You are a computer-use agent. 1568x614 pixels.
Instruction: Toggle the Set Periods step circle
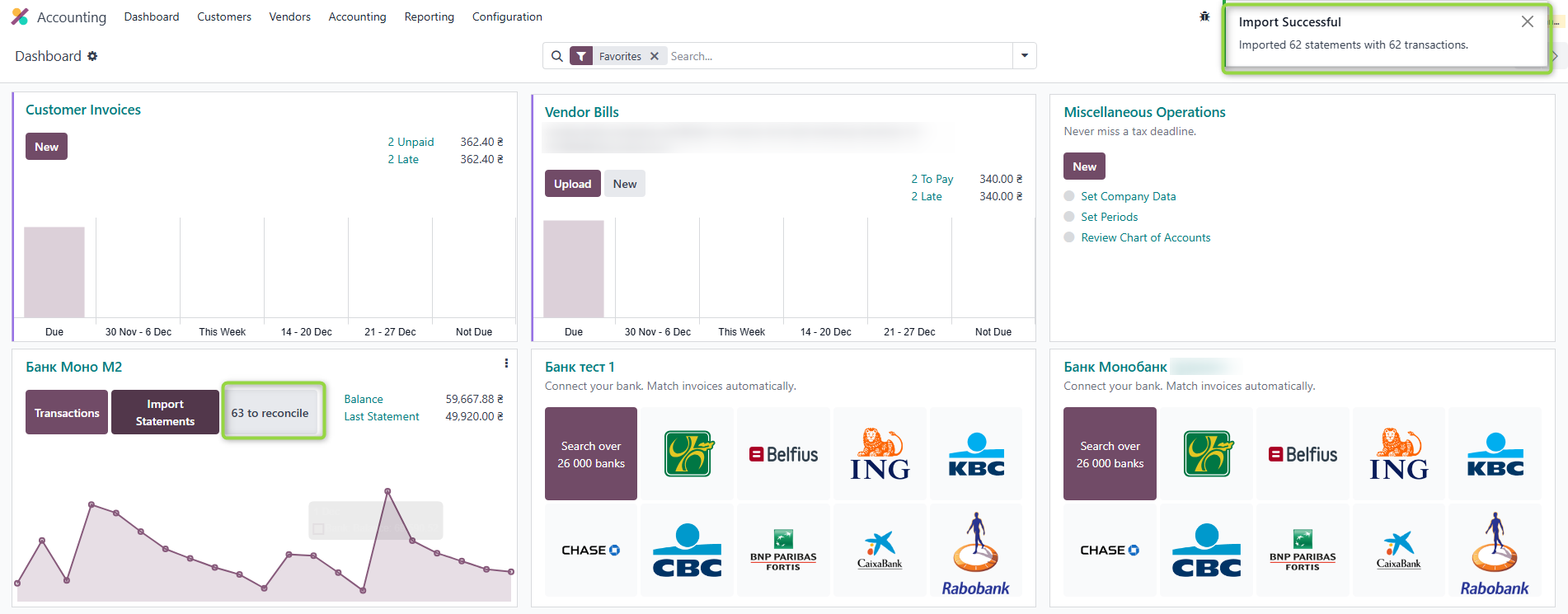tap(1069, 217)
